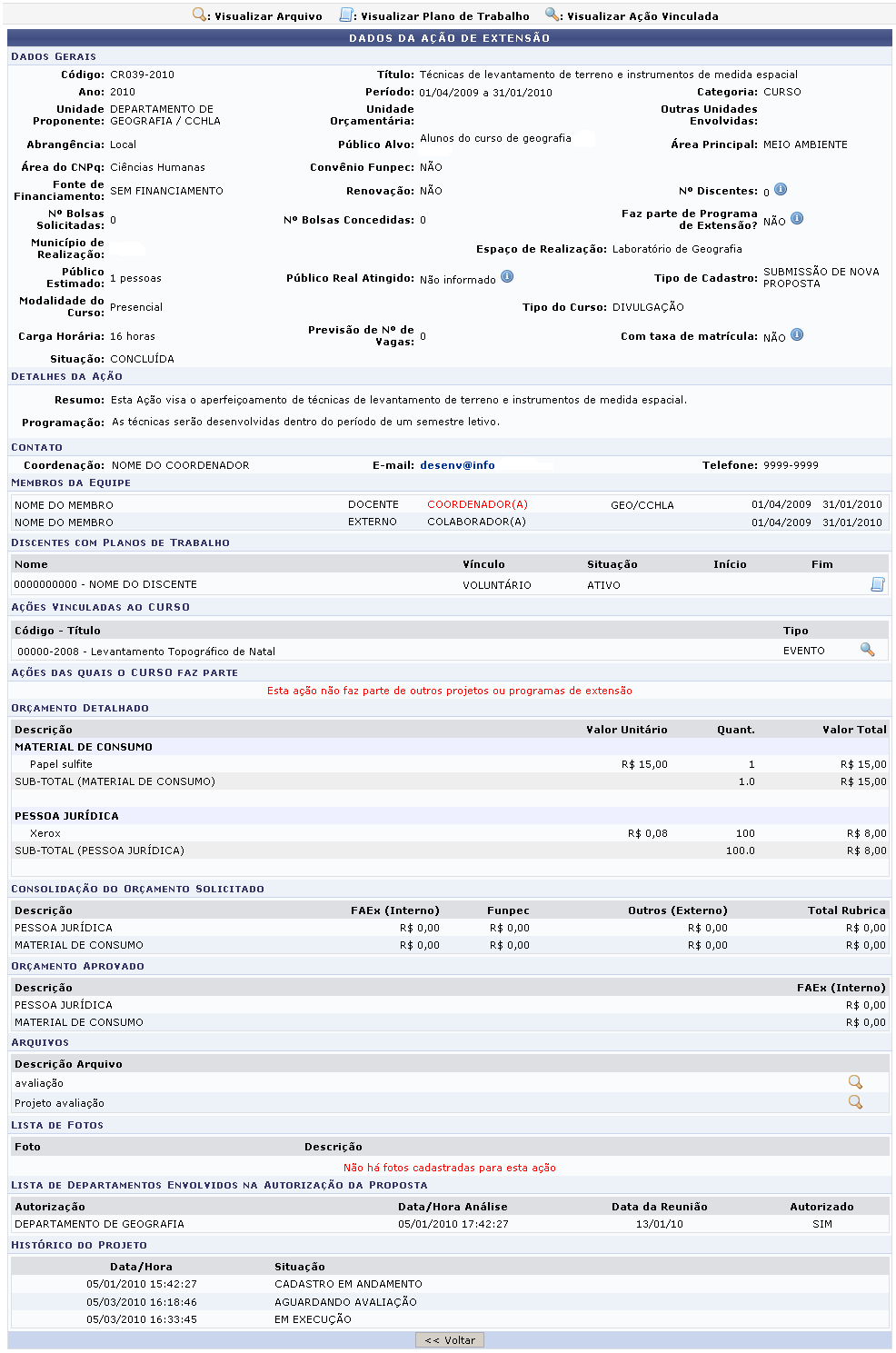Click the EXTERNO member category cell
Image resolution: width=896 pixels, height=1353 pixels.
373,522
